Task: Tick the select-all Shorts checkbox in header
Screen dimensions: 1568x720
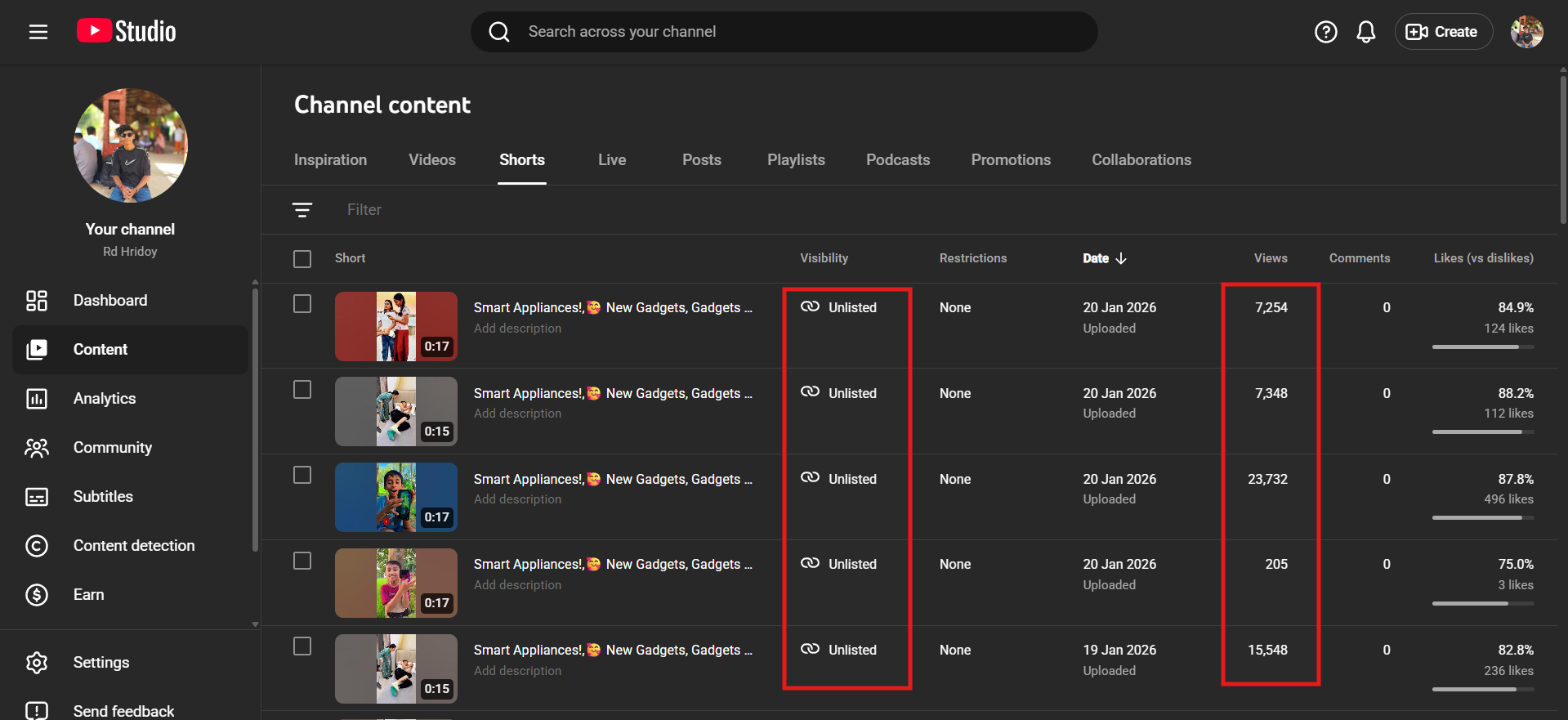Action: tap(302, 259)
